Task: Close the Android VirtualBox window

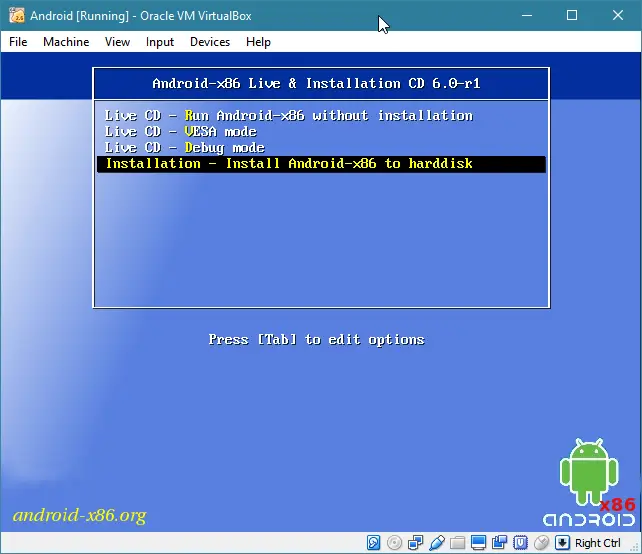Action: point(618,16)
